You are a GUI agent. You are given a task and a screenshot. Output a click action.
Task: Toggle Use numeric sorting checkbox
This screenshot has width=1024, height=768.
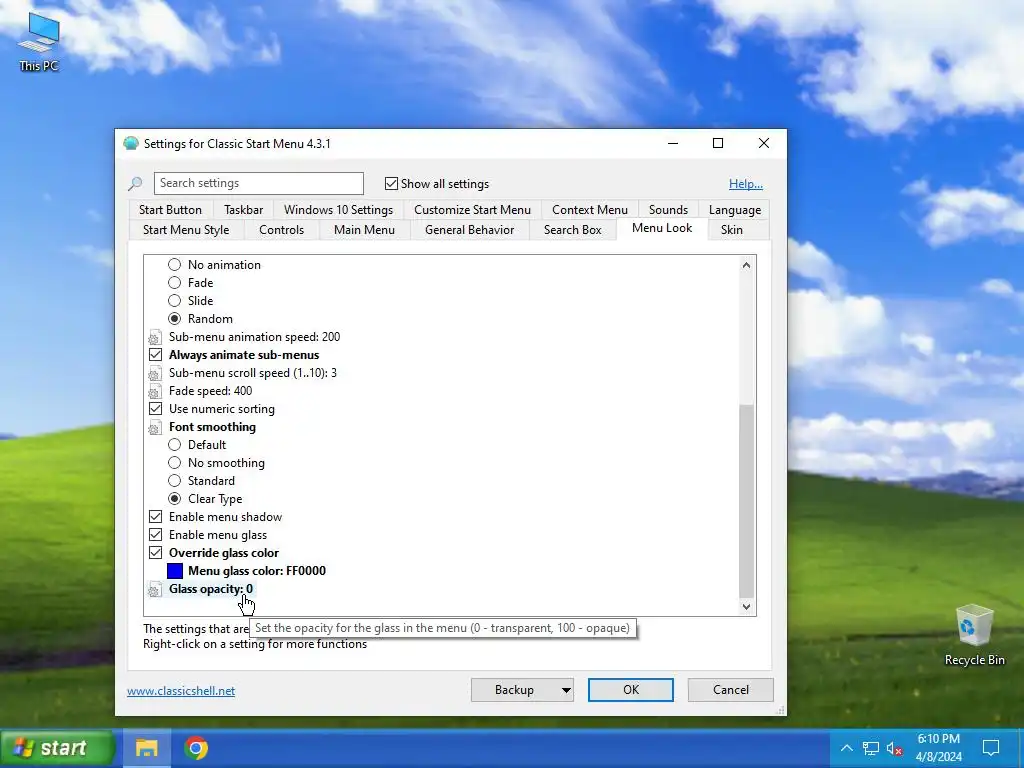coord(155,409)
